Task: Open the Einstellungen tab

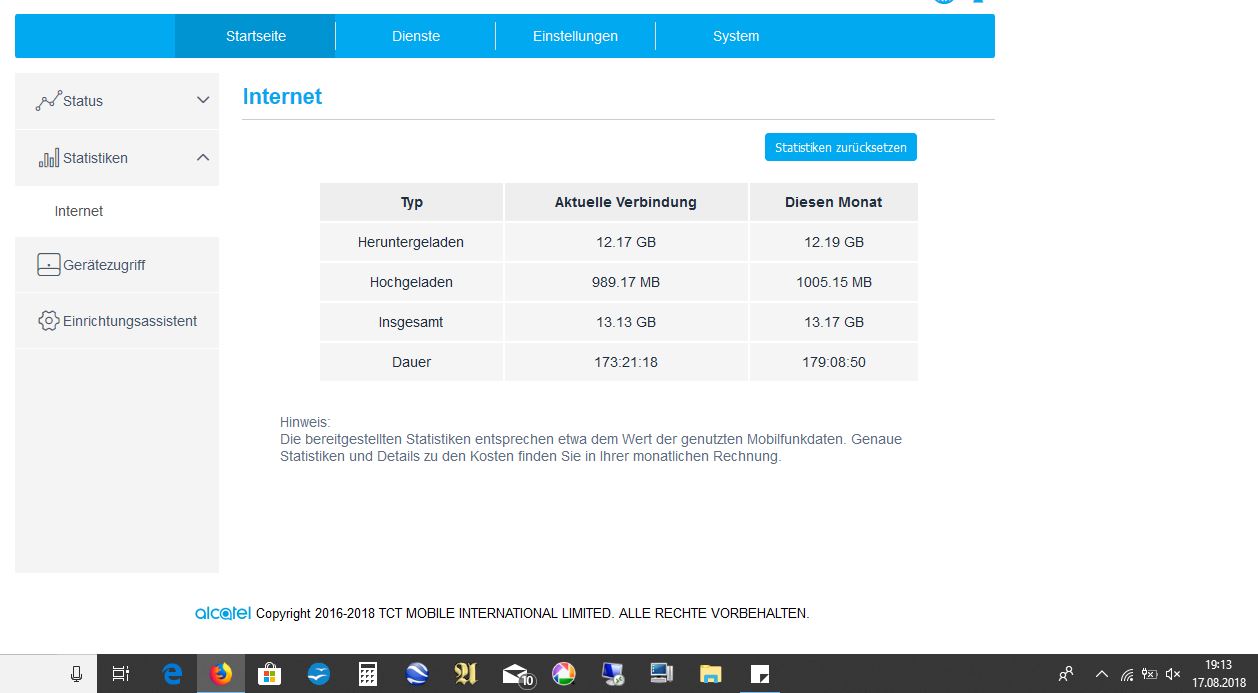Action: click(575, 36)
